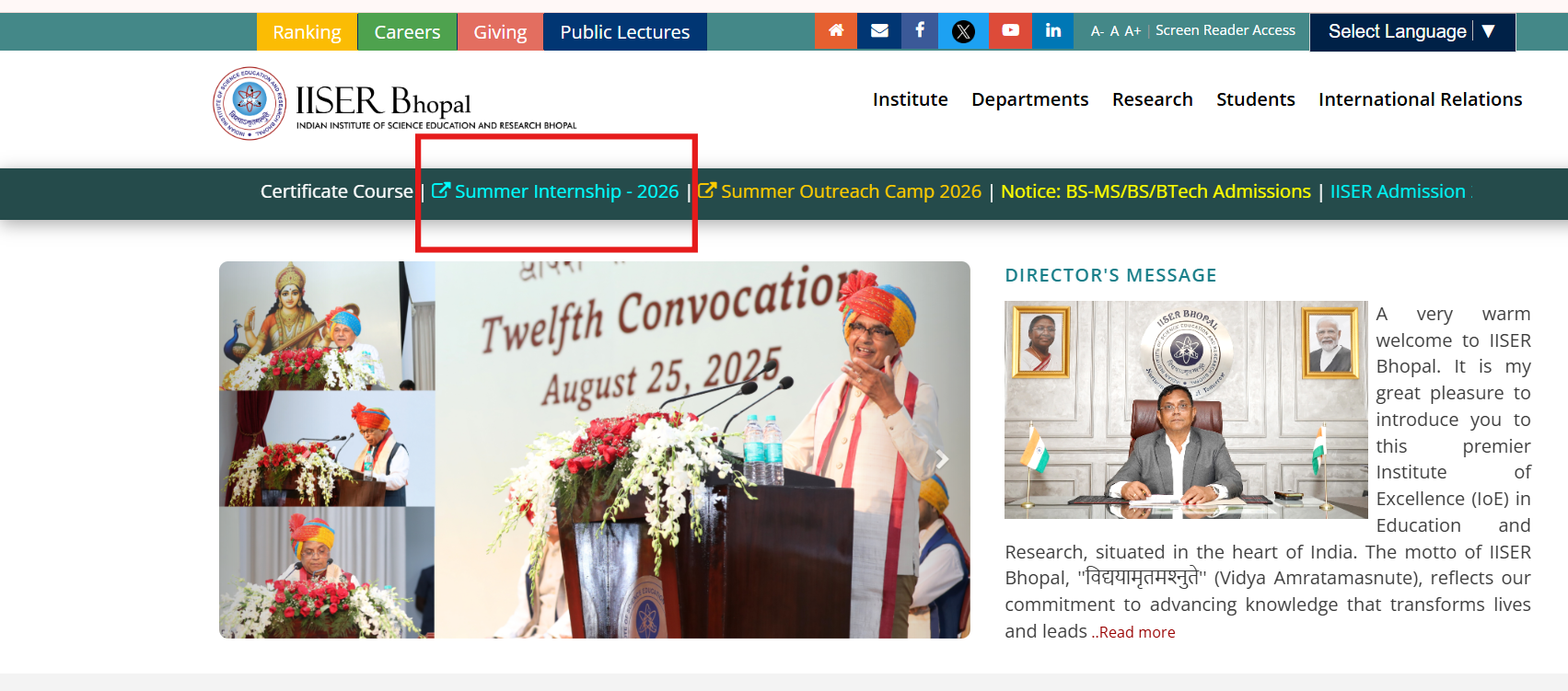Open the LinkedIn icon link
This screenshot has width=1568, height=691.
pyautogui.click(x=1052, y=31)
